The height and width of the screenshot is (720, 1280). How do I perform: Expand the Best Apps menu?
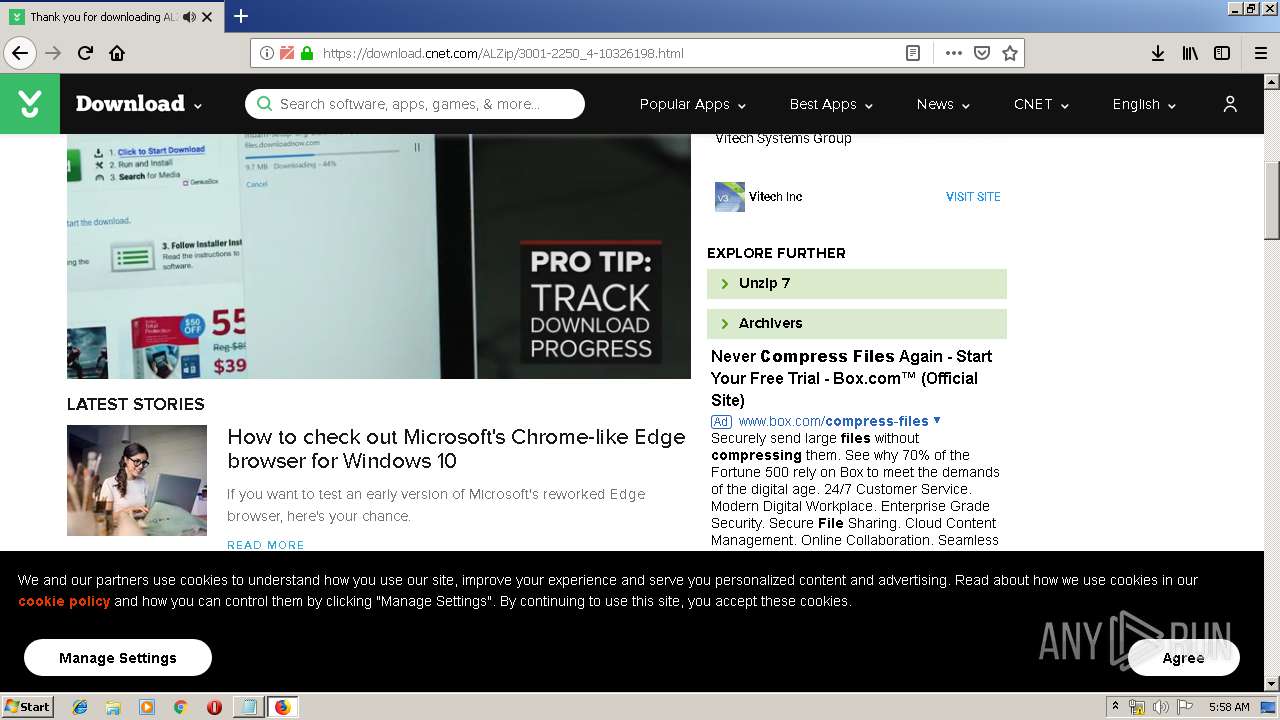coord(831,104)
